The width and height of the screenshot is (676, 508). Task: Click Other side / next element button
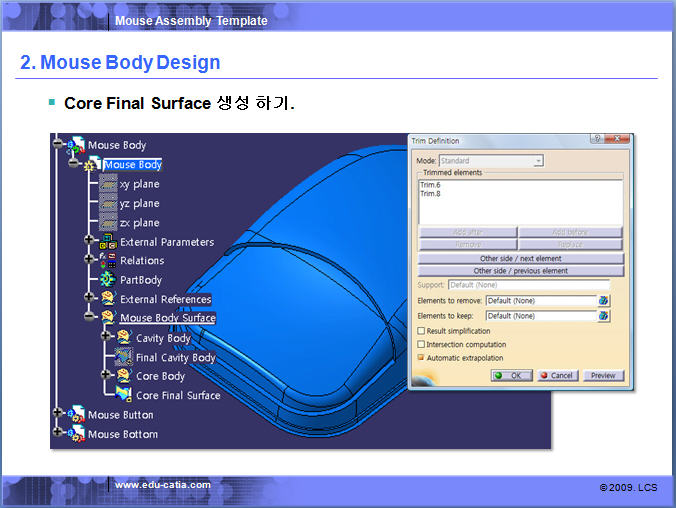pos(520,258)
